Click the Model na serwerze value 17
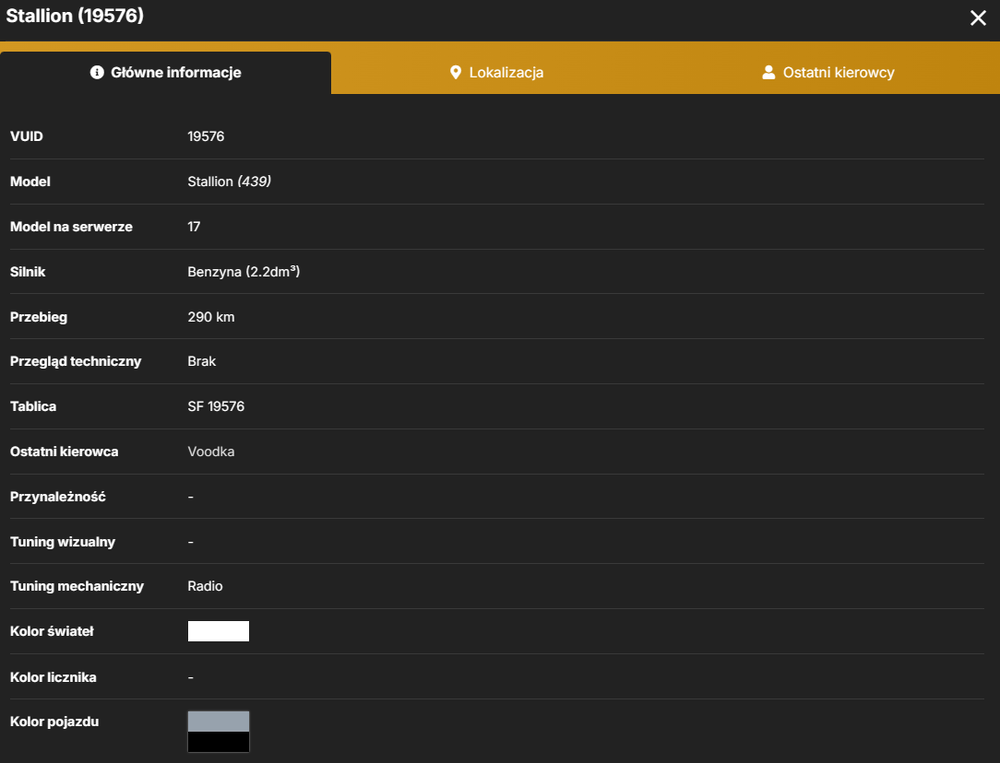This screenshot has height=763, width=1000. click(x=194, y=226)
